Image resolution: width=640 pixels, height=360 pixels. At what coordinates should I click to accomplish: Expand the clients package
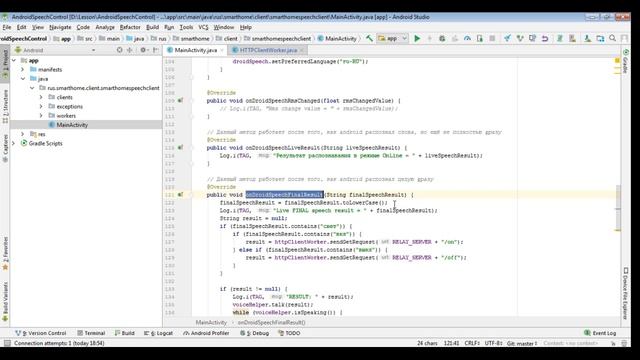(41, 97)
